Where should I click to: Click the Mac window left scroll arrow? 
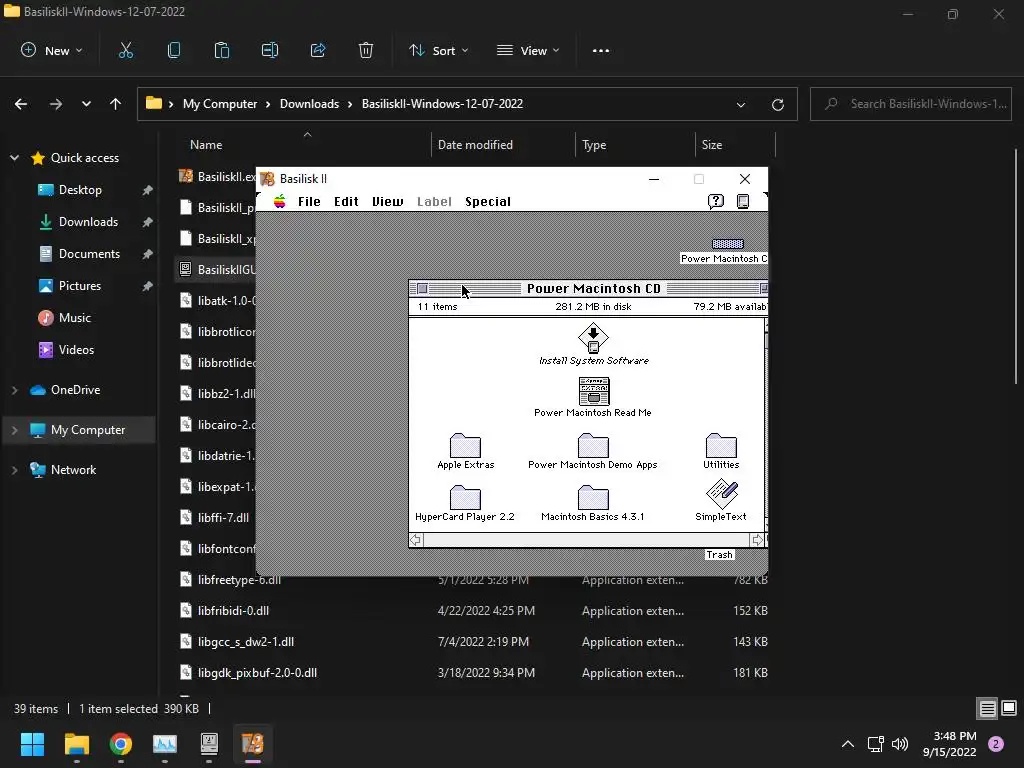416,540
